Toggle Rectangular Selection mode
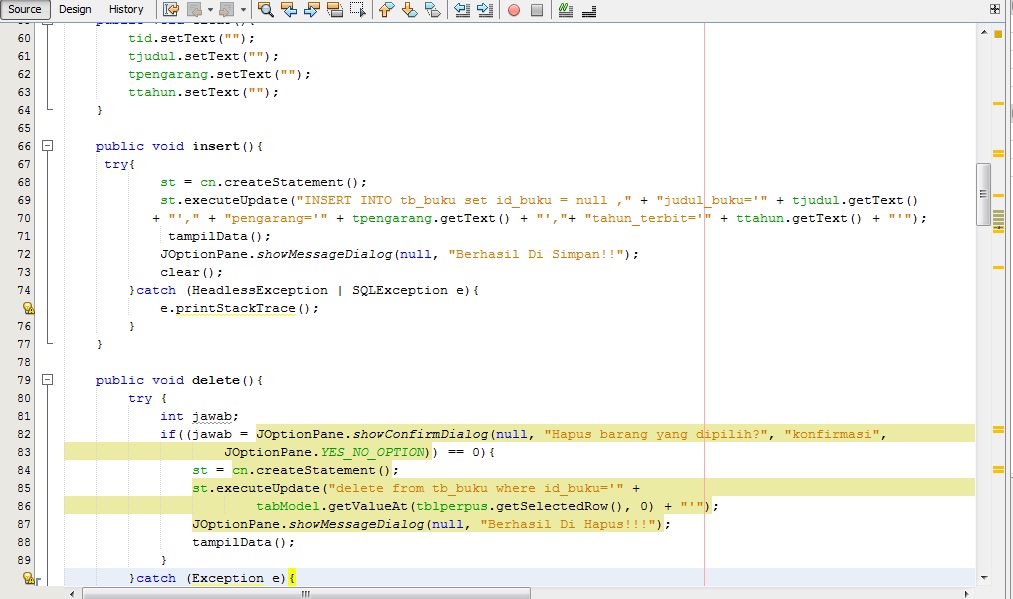The height and width of the screenshot is (599, 1013). 356,10
